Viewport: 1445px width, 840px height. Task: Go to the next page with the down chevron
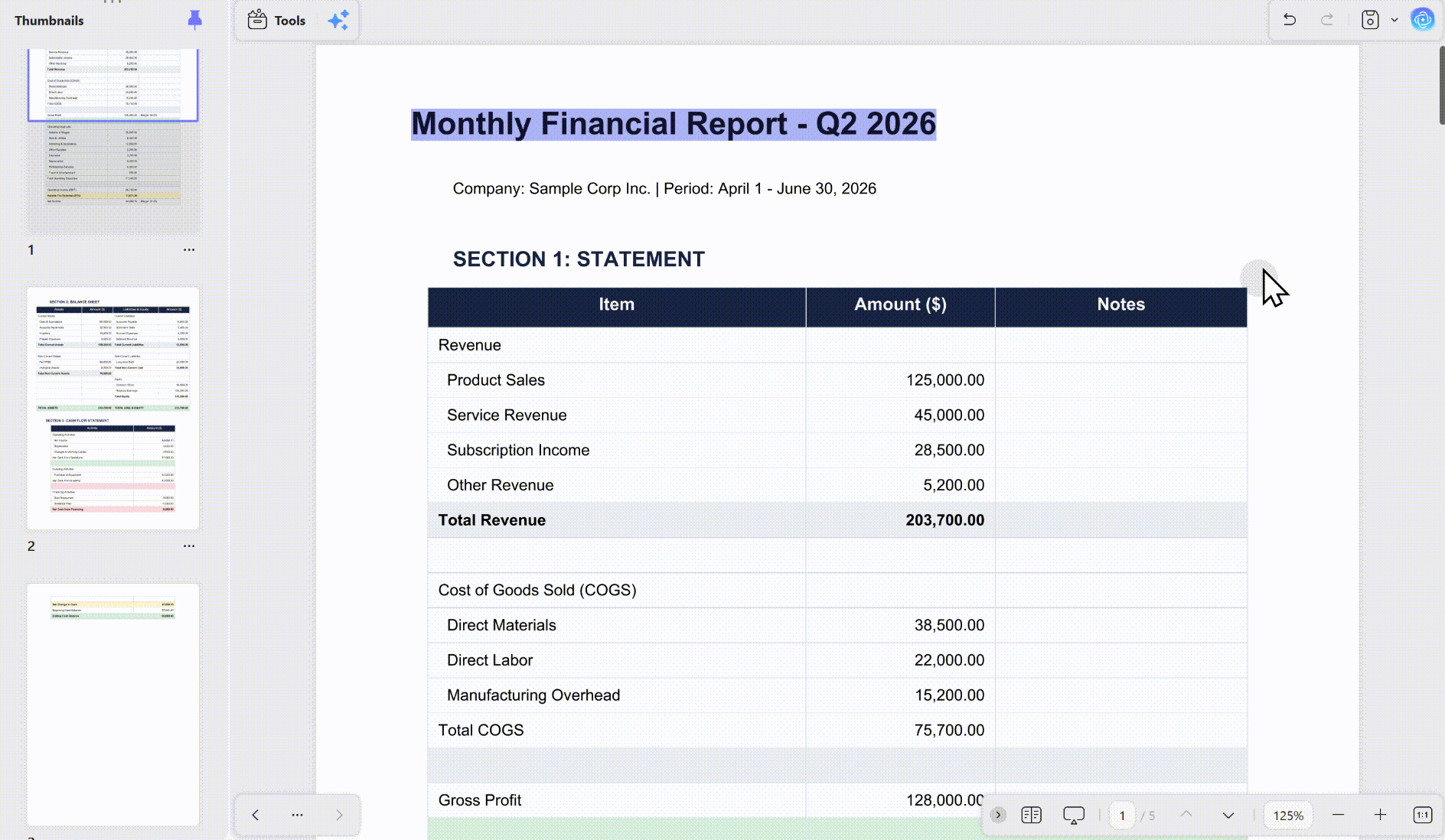pyautogui.click(x=1228, y=816)
